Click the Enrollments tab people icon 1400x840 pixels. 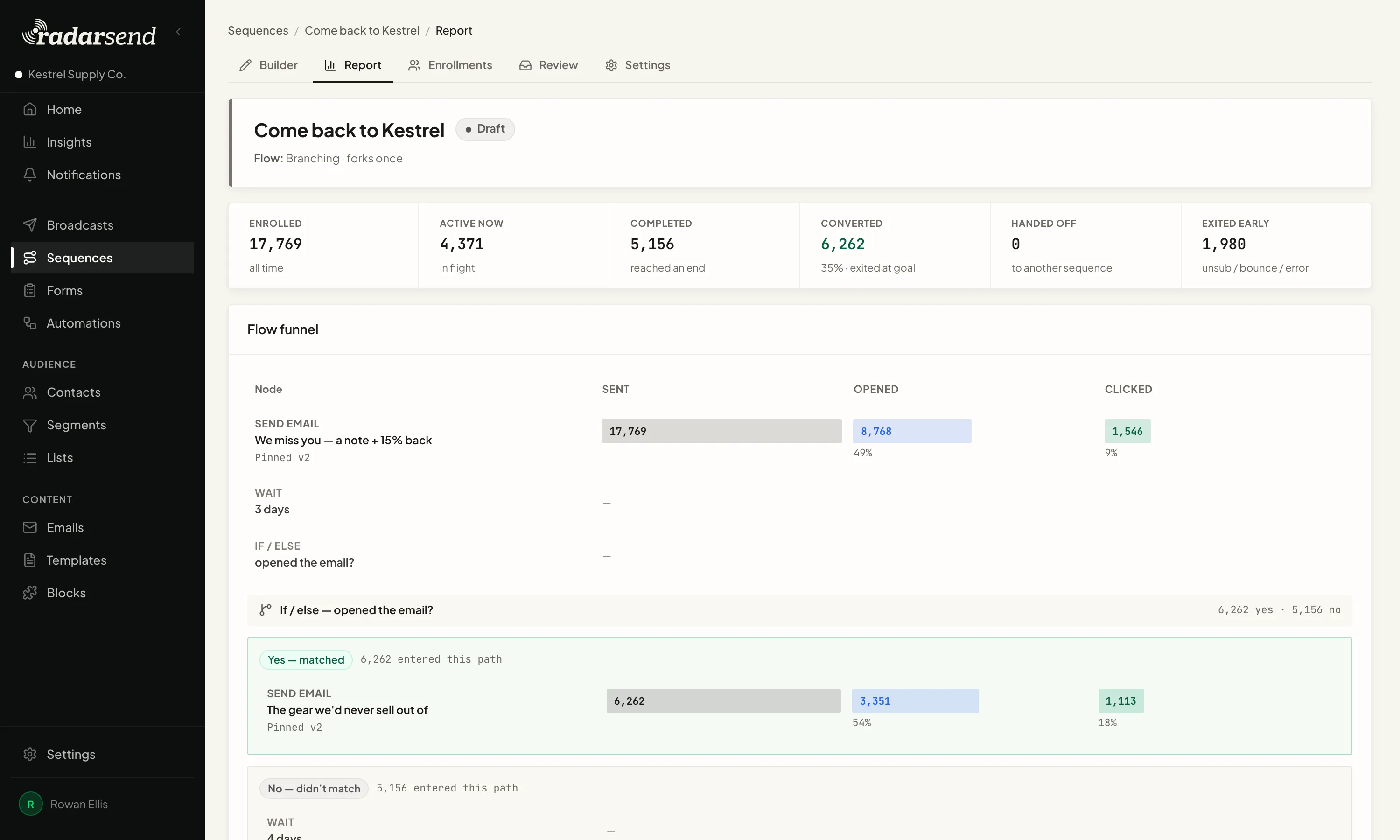415,66
